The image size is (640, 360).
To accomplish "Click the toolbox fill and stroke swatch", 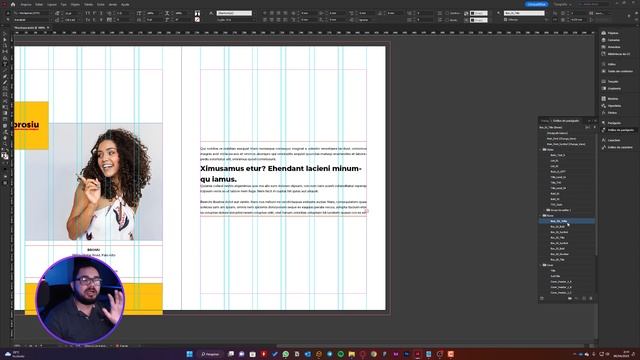I will (4, 156).
